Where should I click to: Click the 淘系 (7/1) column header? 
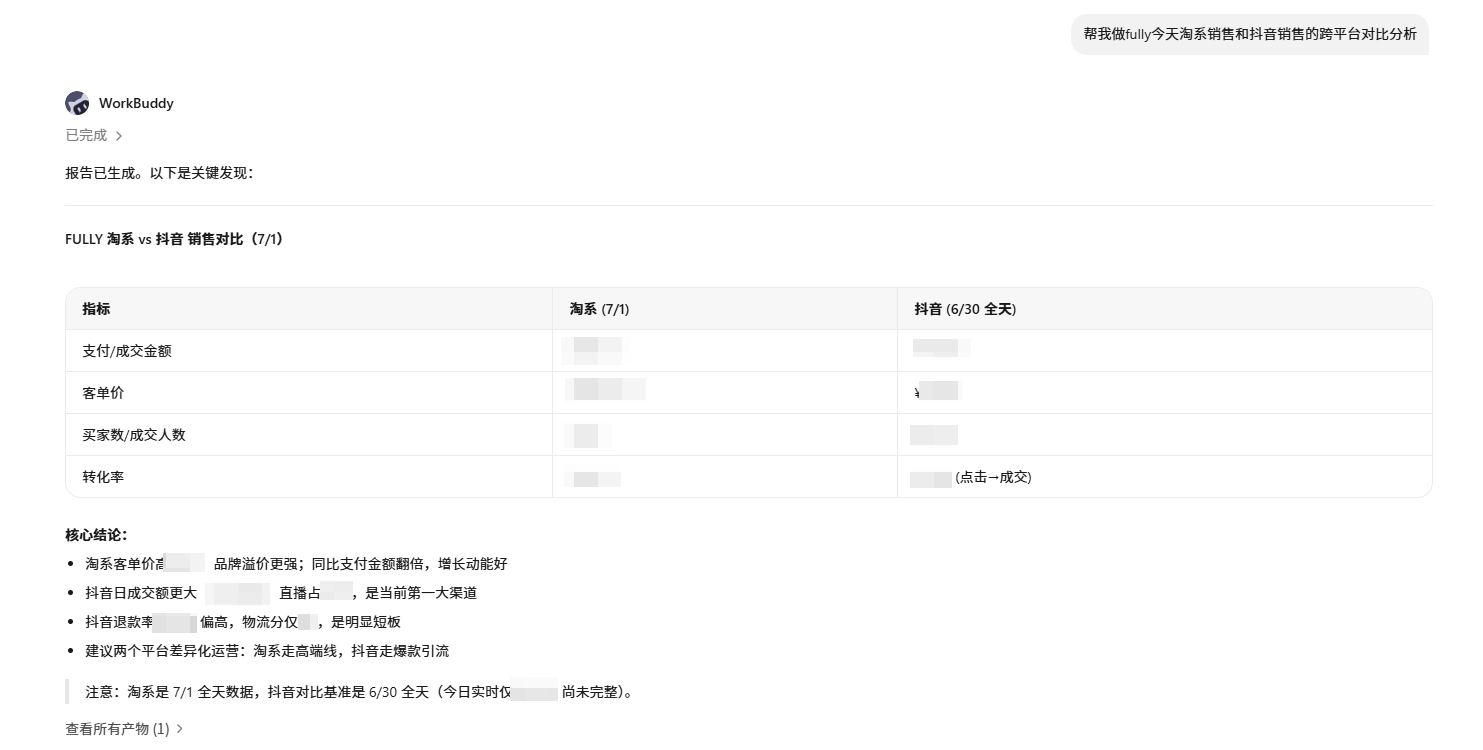coord(599,309)
